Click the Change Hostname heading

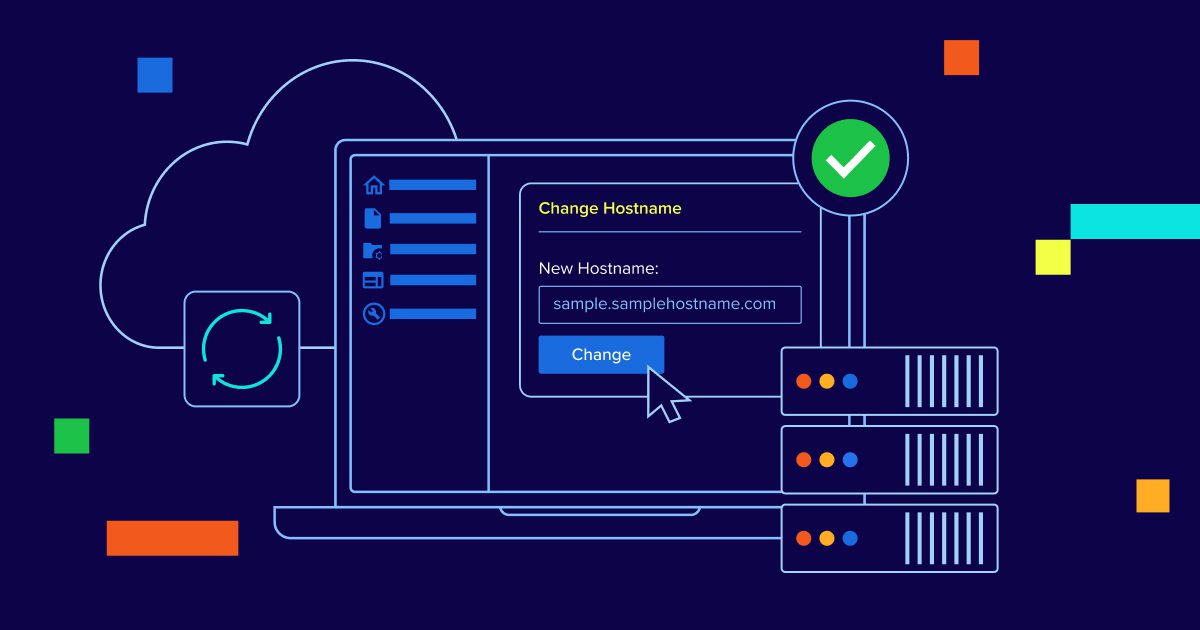[610, 209]
